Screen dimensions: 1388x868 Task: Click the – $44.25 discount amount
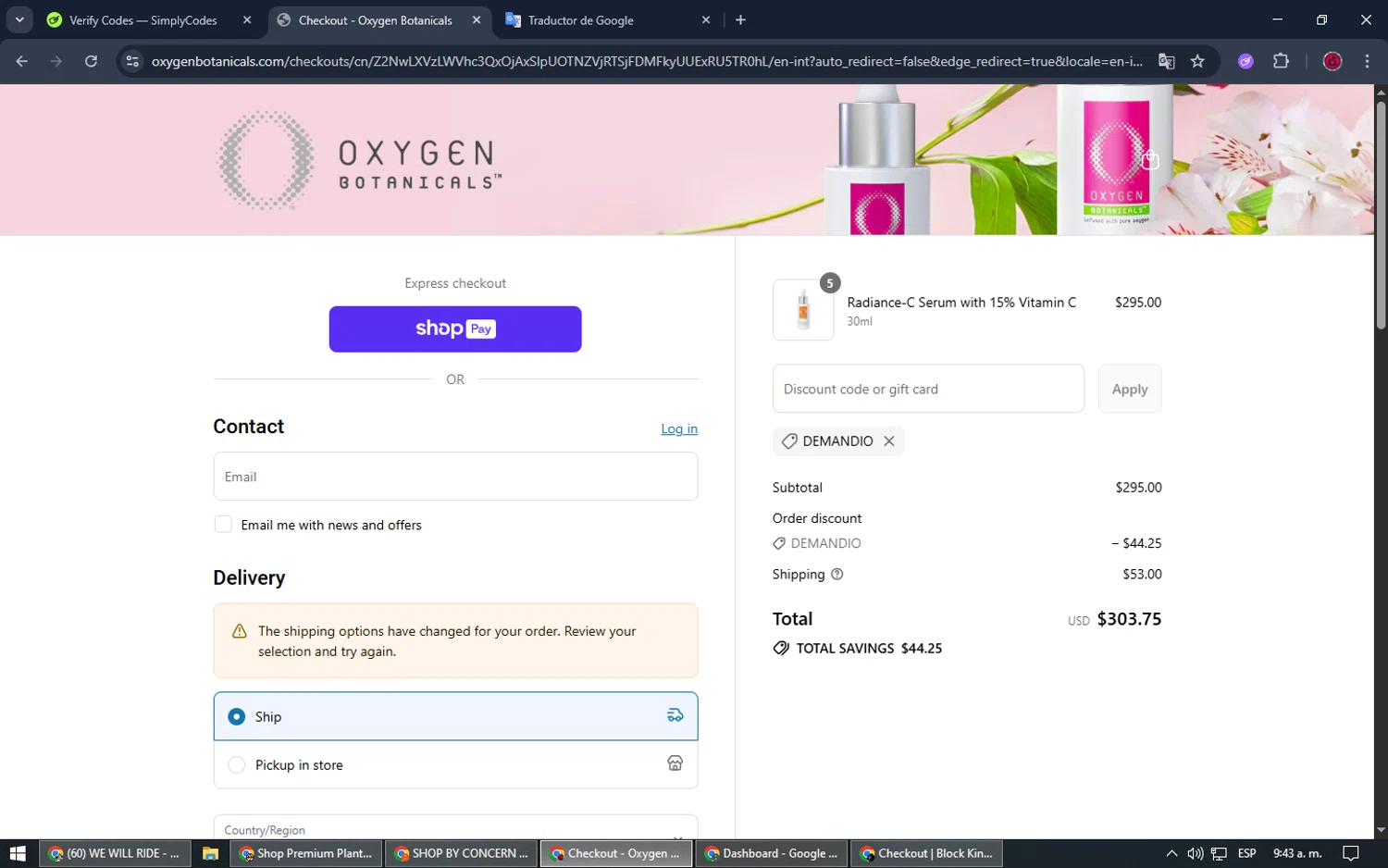tap(1136, 543)
